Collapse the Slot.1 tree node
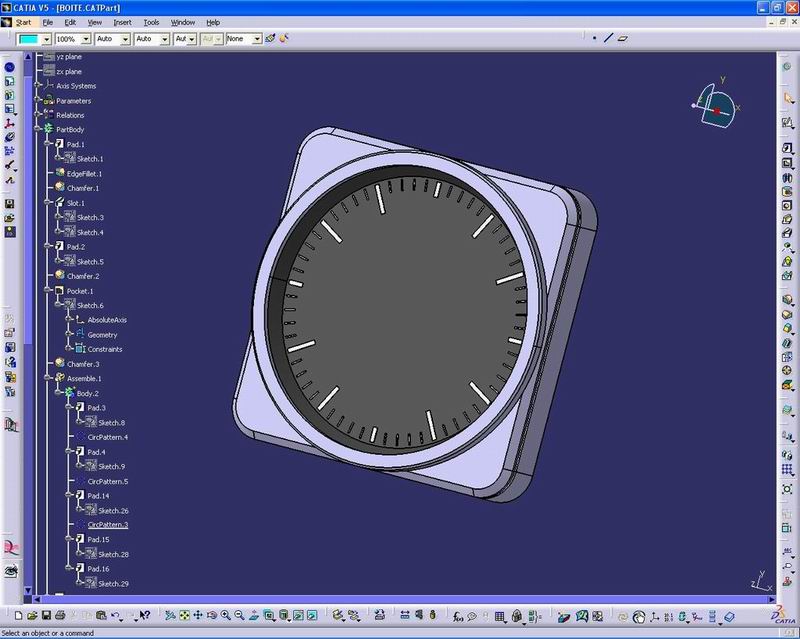Image resolution: width=800 pixels, height=639 pixels. [48, 203]
